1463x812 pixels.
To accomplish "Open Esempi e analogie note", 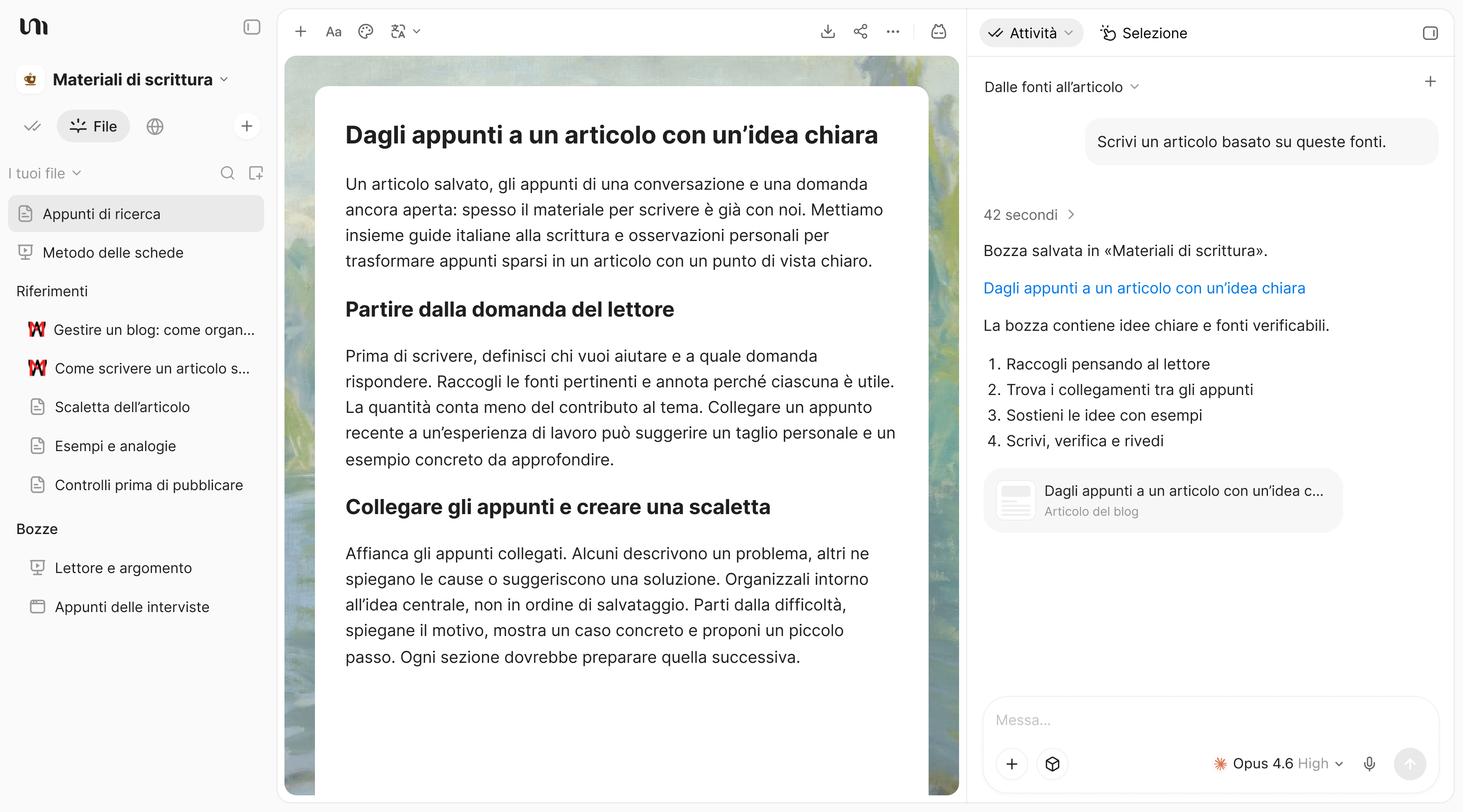I will pos(141,446).
